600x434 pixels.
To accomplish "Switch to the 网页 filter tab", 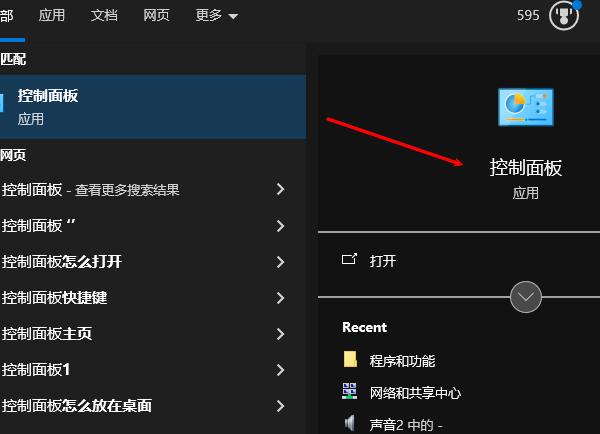I will tap(156, 15).
